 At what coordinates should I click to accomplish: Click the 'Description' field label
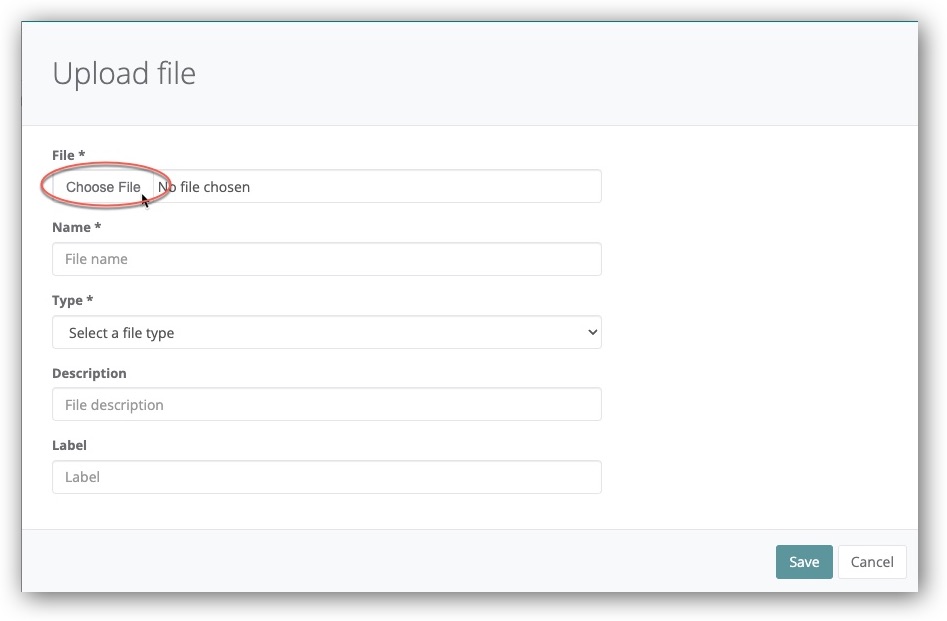[x=89, y=373]
